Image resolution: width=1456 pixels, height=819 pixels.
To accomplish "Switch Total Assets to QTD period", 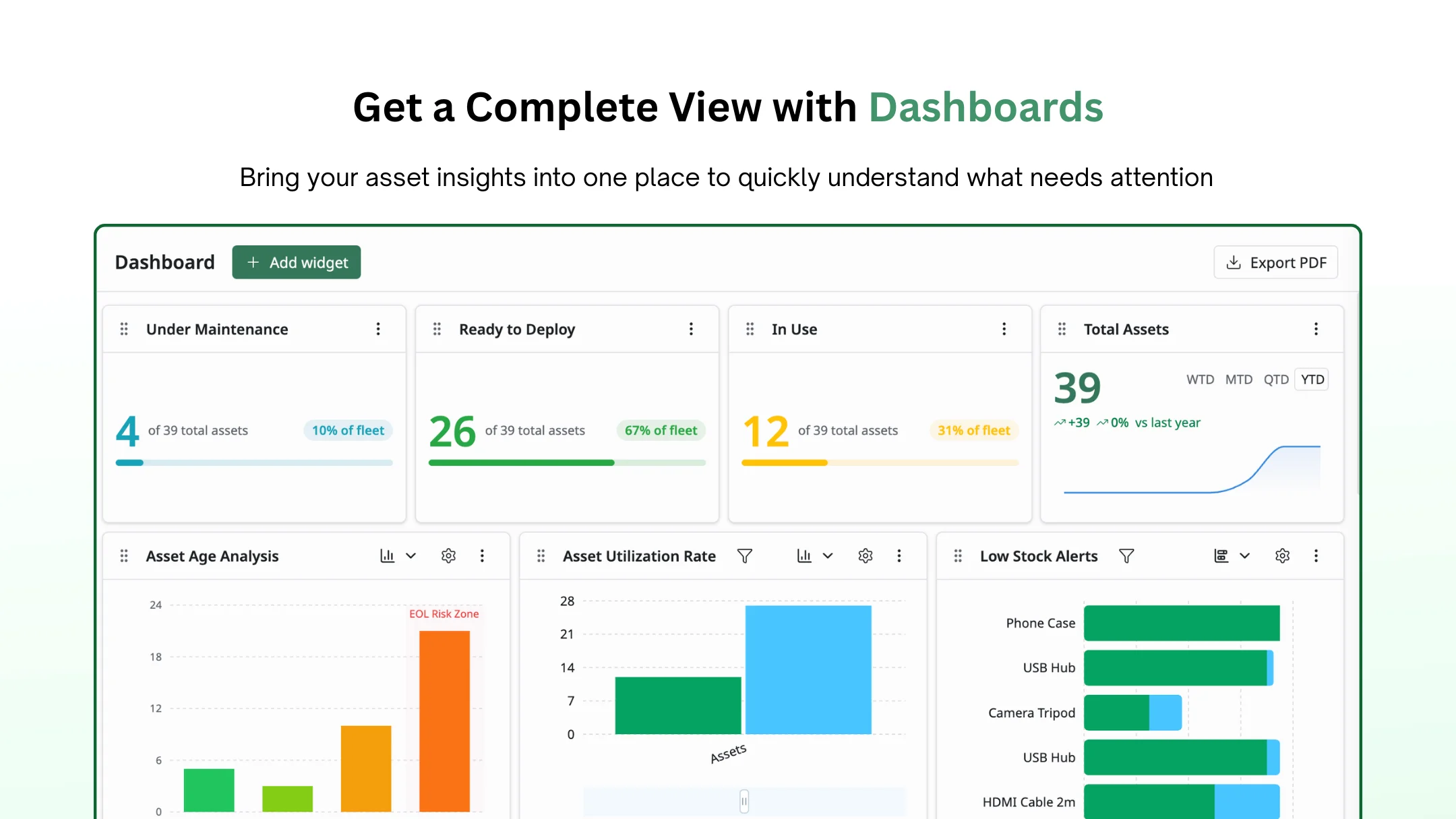I will [x=1276, y=380].
